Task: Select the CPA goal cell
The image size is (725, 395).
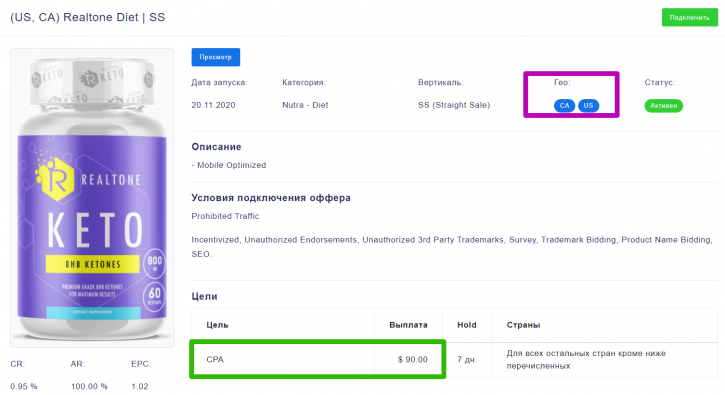Action: pyautogui.click(x=283, y=359)
